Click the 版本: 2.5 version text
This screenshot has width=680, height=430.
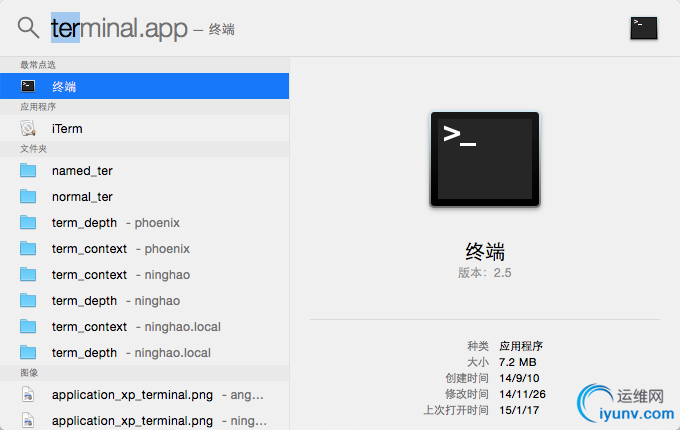(484, 273)
